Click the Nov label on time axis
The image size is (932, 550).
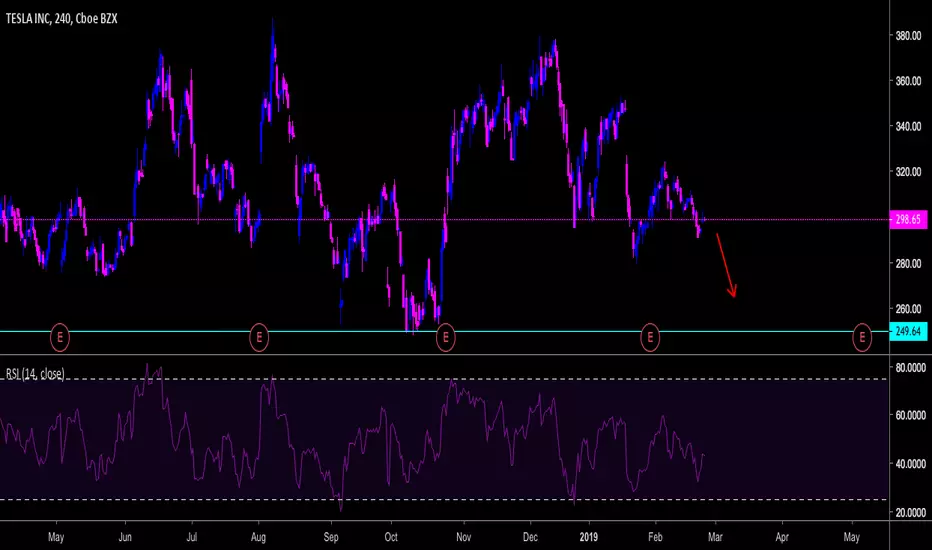[464, 537]
